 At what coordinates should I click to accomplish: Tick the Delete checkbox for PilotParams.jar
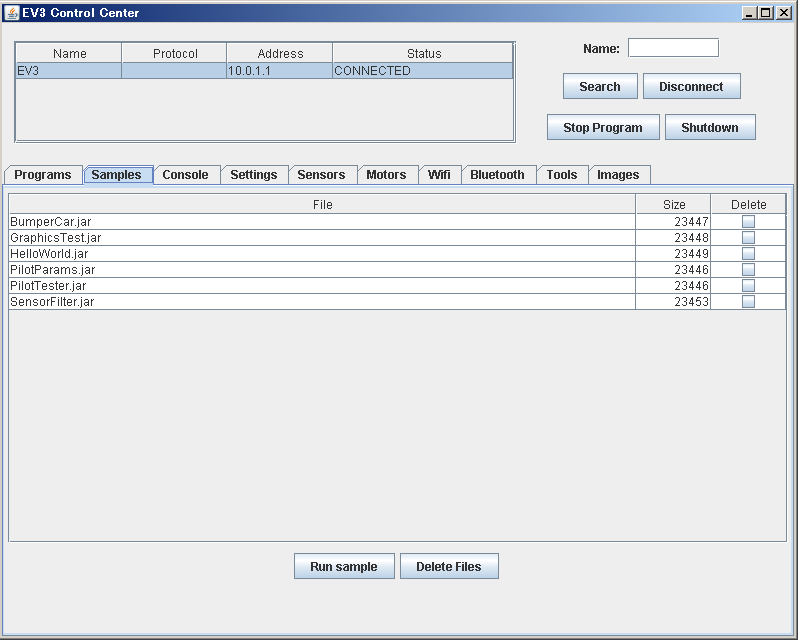pos(748,270)
